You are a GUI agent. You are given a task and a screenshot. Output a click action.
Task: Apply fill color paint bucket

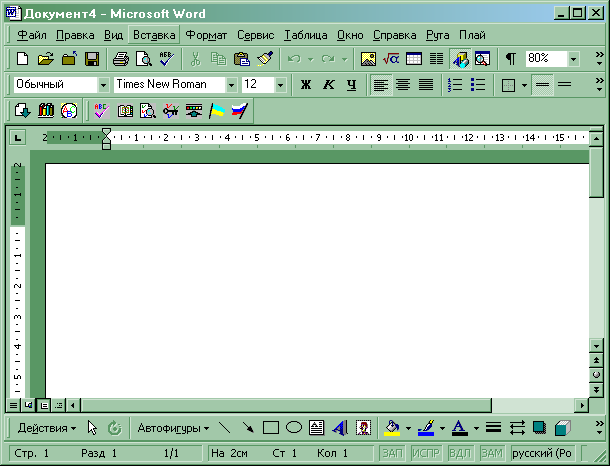pyautogui.click(x=393, y=428)
